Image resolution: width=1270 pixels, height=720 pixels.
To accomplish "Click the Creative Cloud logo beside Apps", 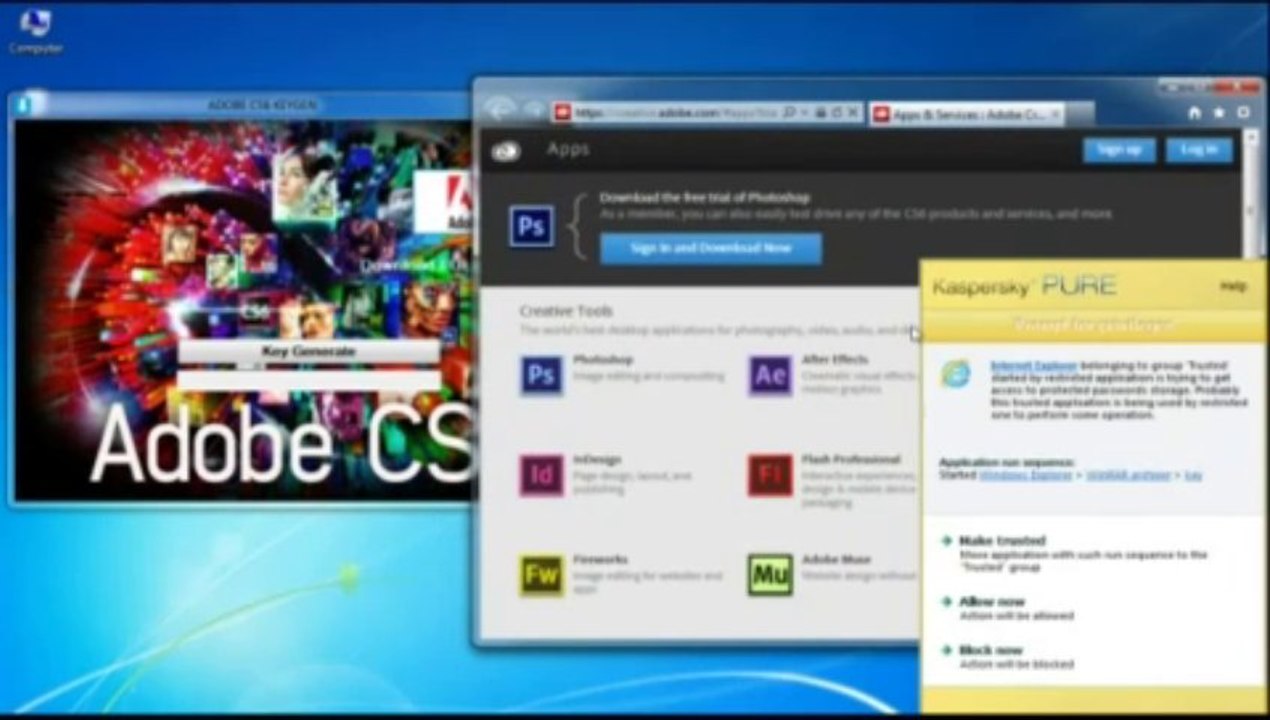I will 506,151.
